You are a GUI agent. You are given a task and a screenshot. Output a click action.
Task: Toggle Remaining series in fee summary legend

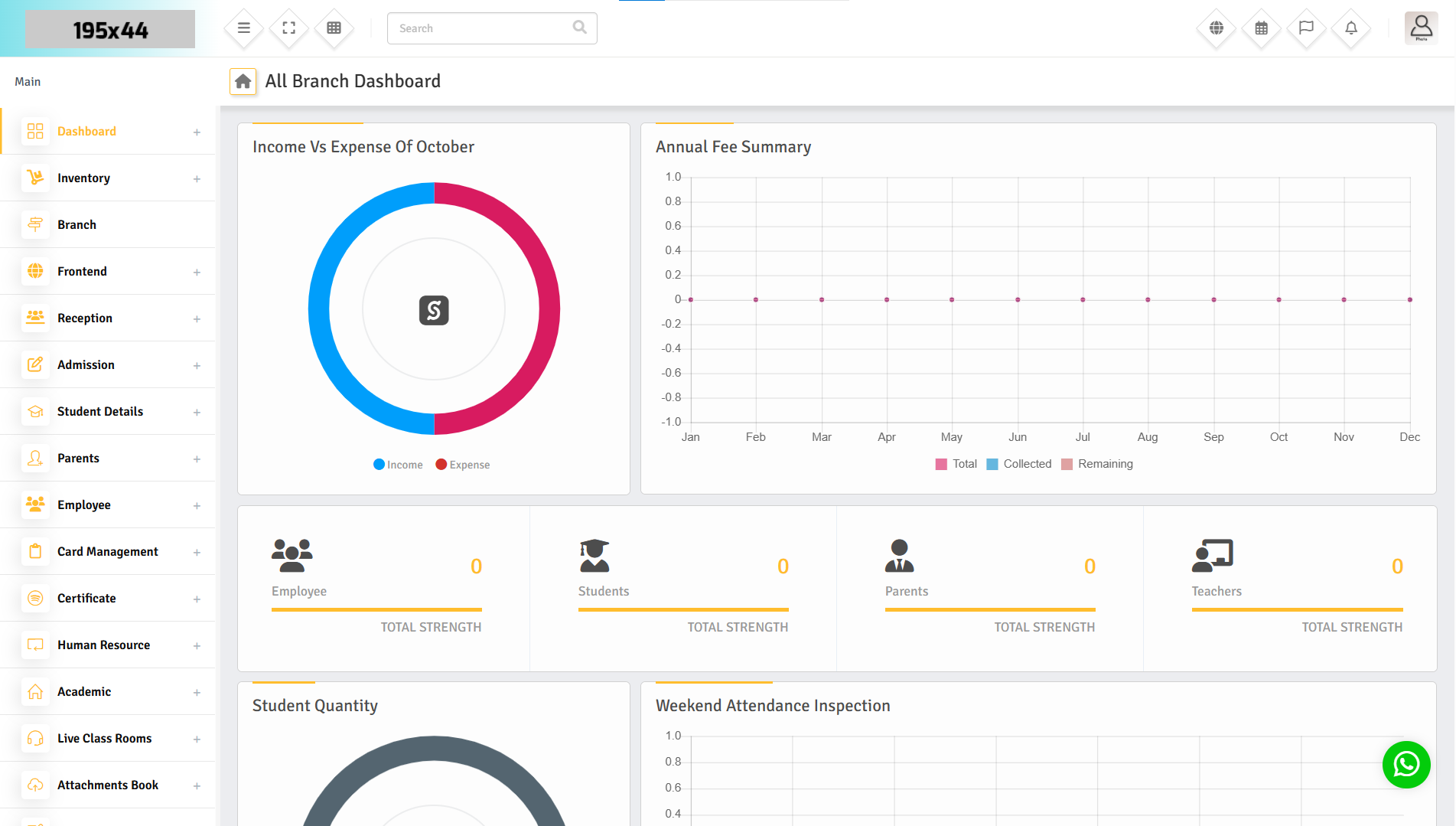[x=1097, y=464]
